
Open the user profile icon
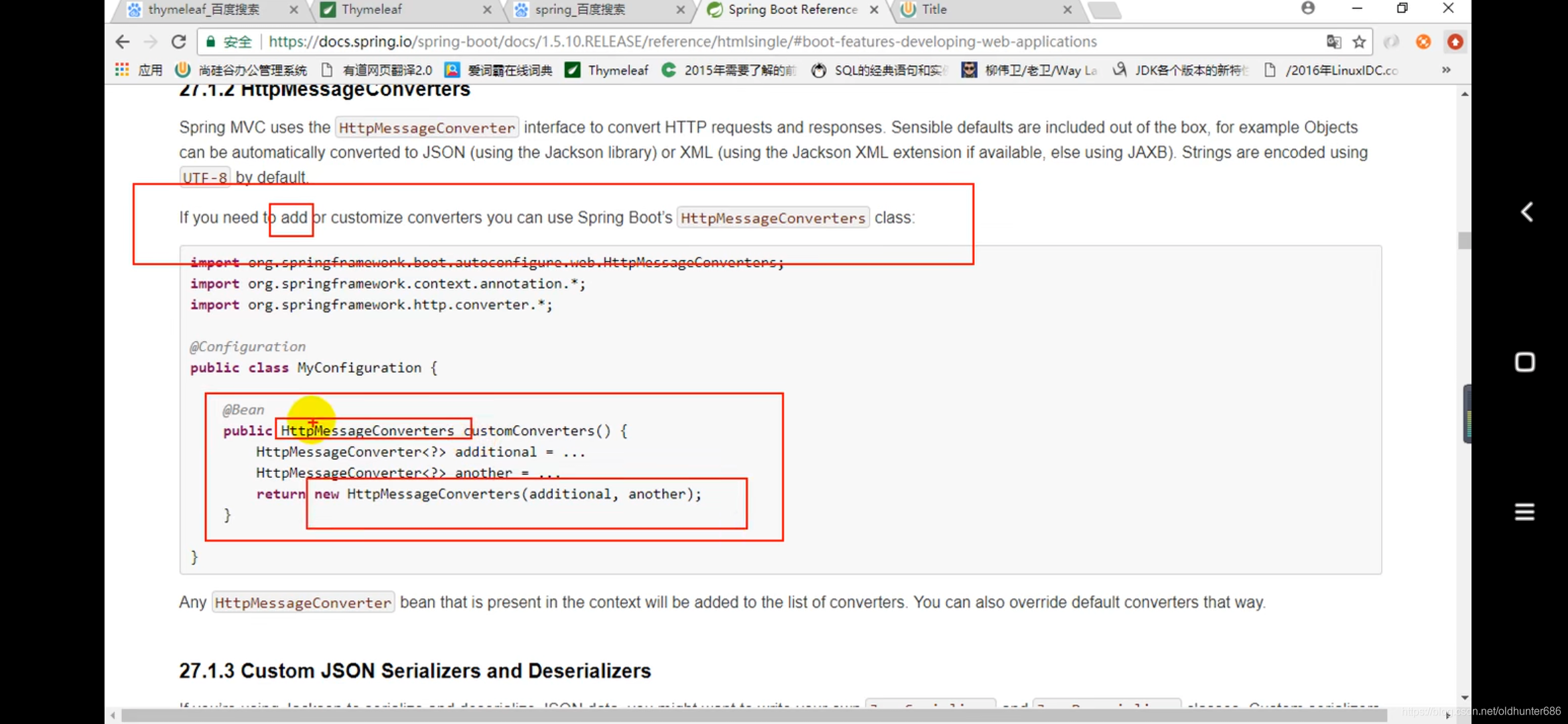[x=1308, y=9]
